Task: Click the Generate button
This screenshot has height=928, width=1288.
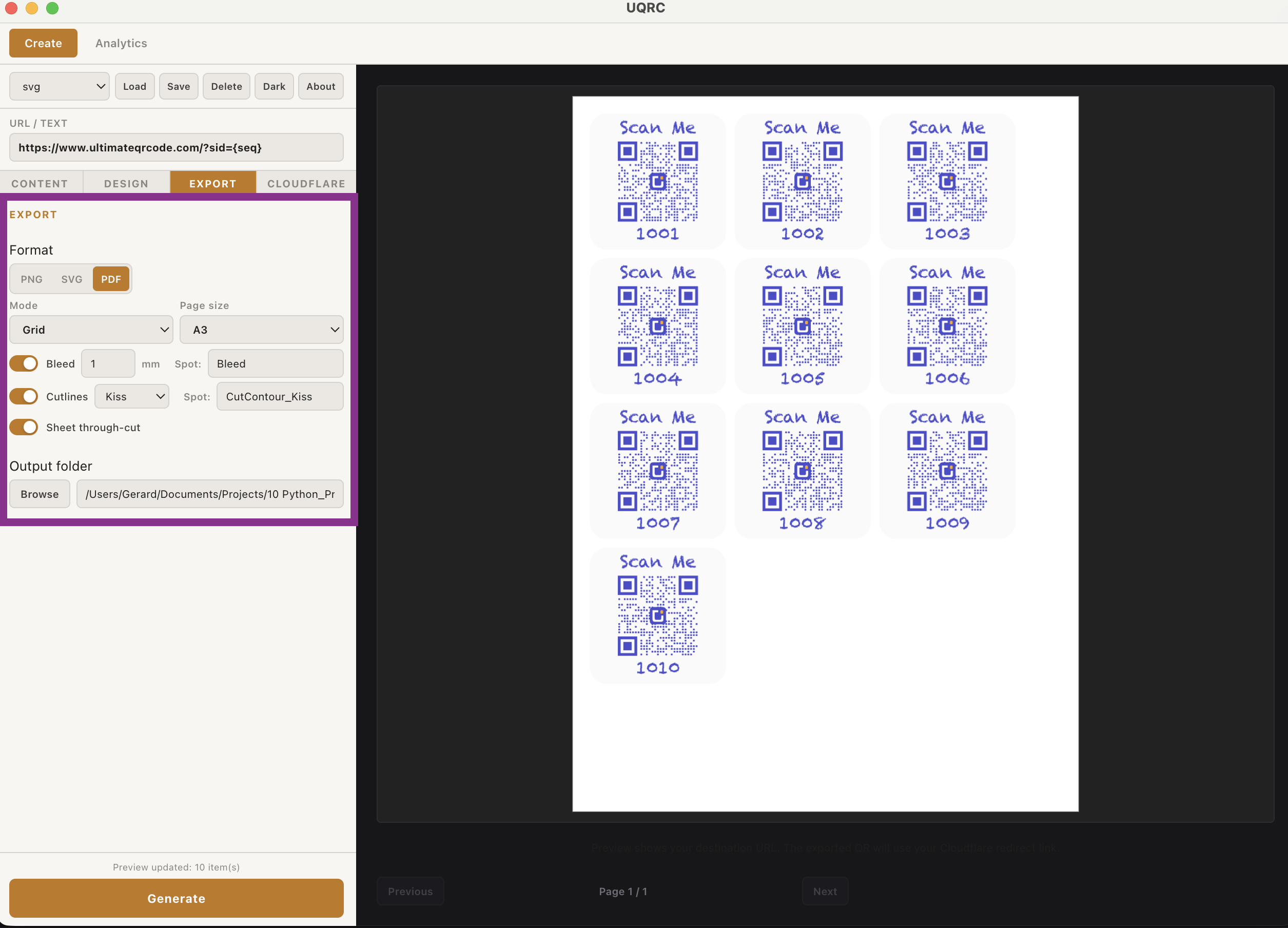Action: (x=176, y=898)
